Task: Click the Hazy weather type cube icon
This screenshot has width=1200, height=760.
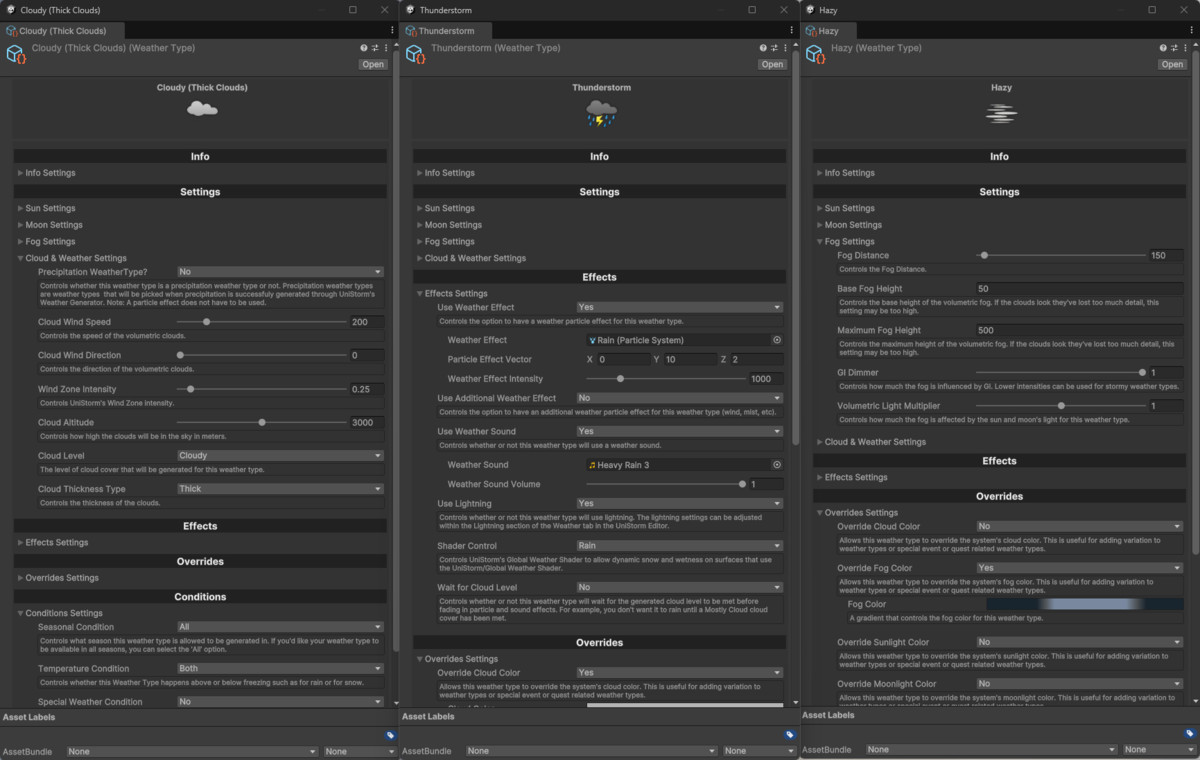Action: tap(815, 53)
